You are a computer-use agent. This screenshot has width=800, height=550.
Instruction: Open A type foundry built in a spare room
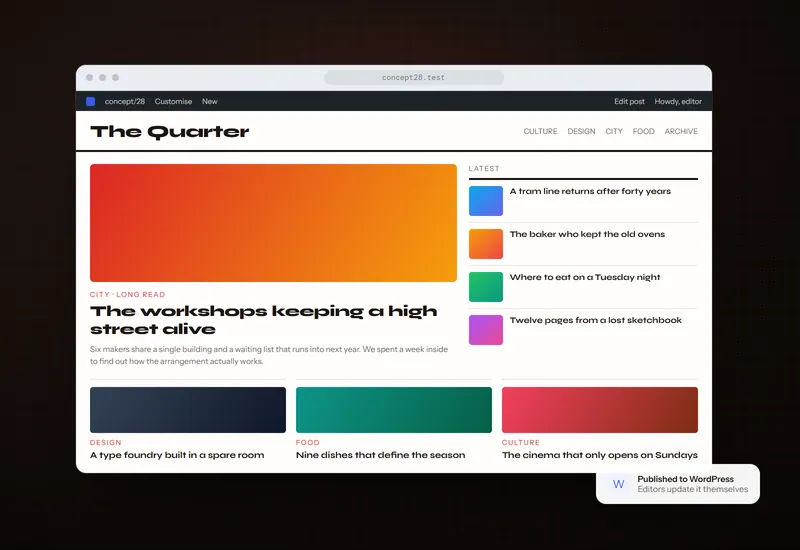coord(177,455)
